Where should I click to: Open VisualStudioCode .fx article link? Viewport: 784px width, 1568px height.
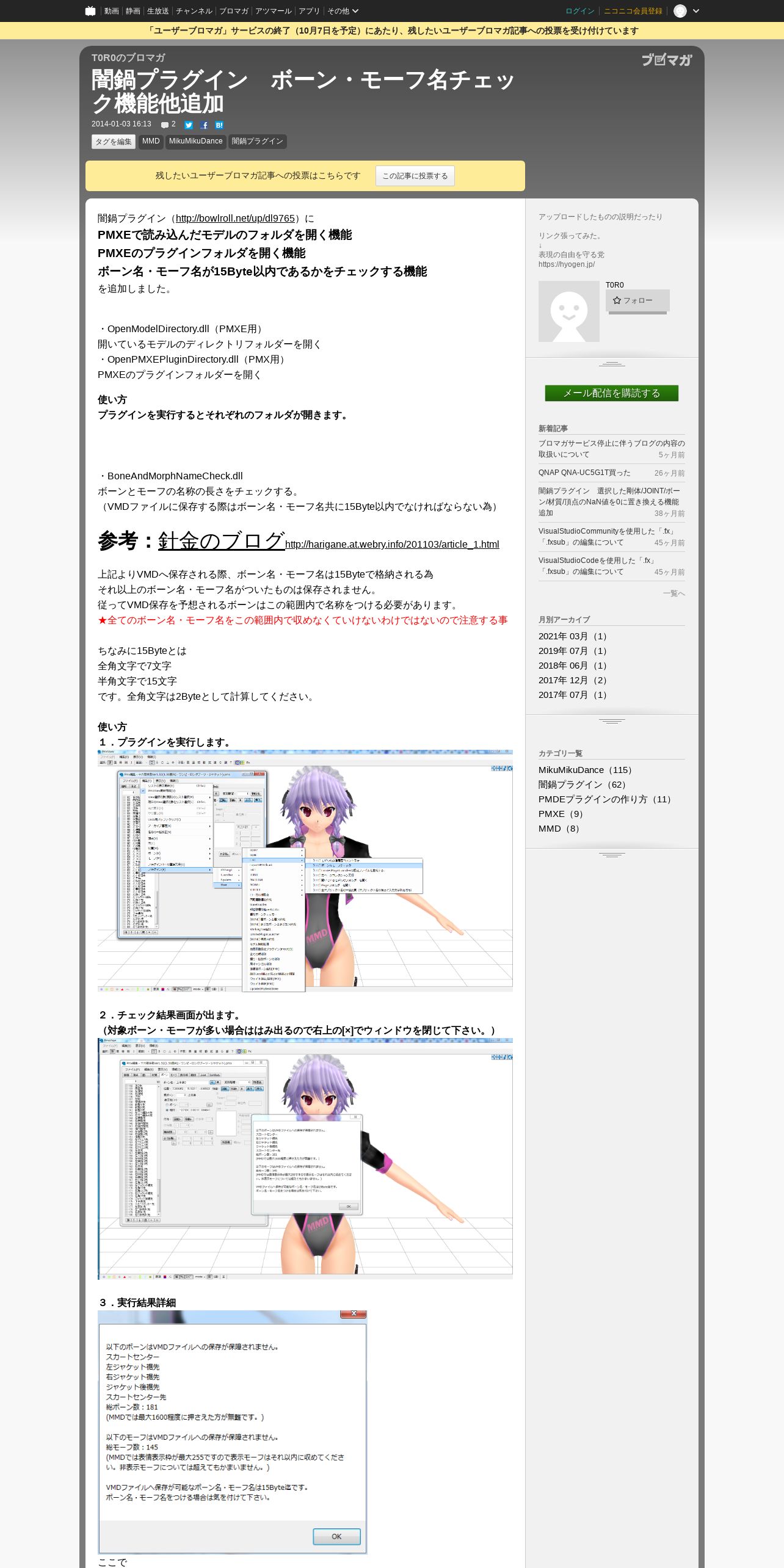pyautogui.click(x=597, y=566)
